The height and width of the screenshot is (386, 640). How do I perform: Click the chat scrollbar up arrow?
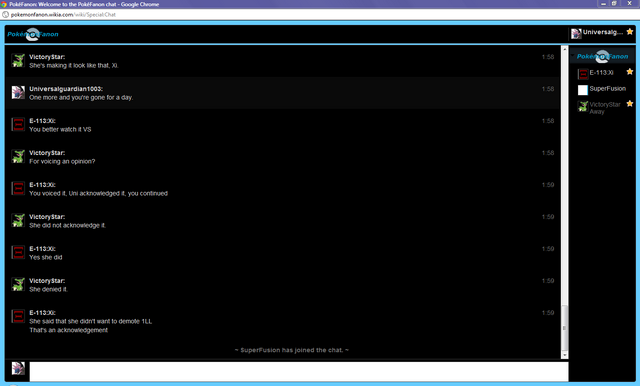coord(565,49)
